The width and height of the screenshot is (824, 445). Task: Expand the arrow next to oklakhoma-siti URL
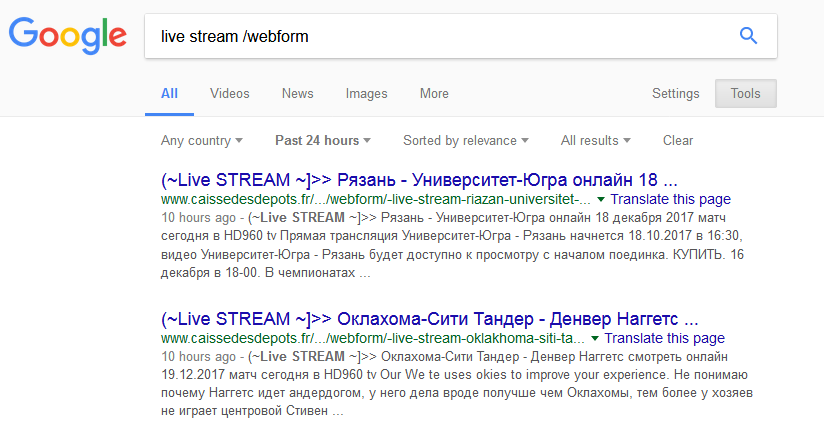click(x=595, y=338)
